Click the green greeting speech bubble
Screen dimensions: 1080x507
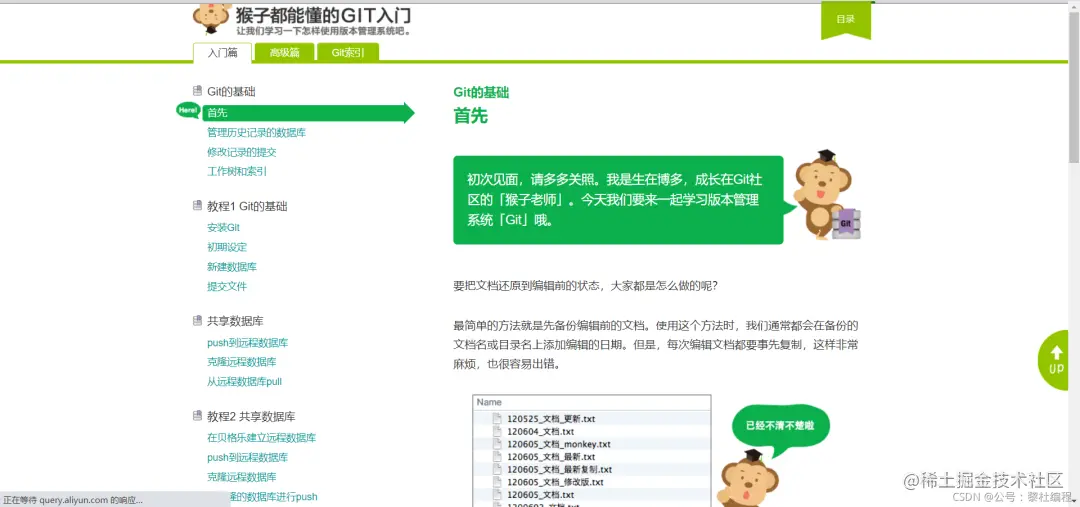pyautogui.click(x=618, y=200)
